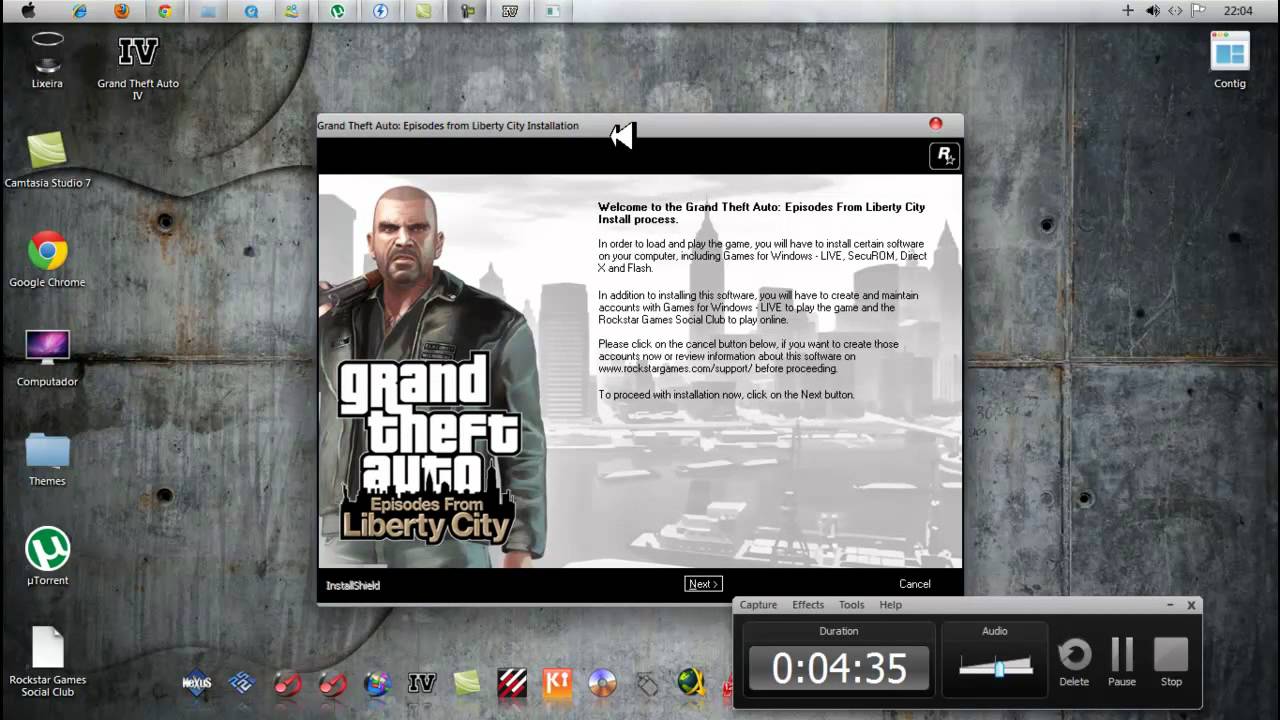Select the Contig desktop icon
Screen dimensions: 1280x720
pos(1230,60)
